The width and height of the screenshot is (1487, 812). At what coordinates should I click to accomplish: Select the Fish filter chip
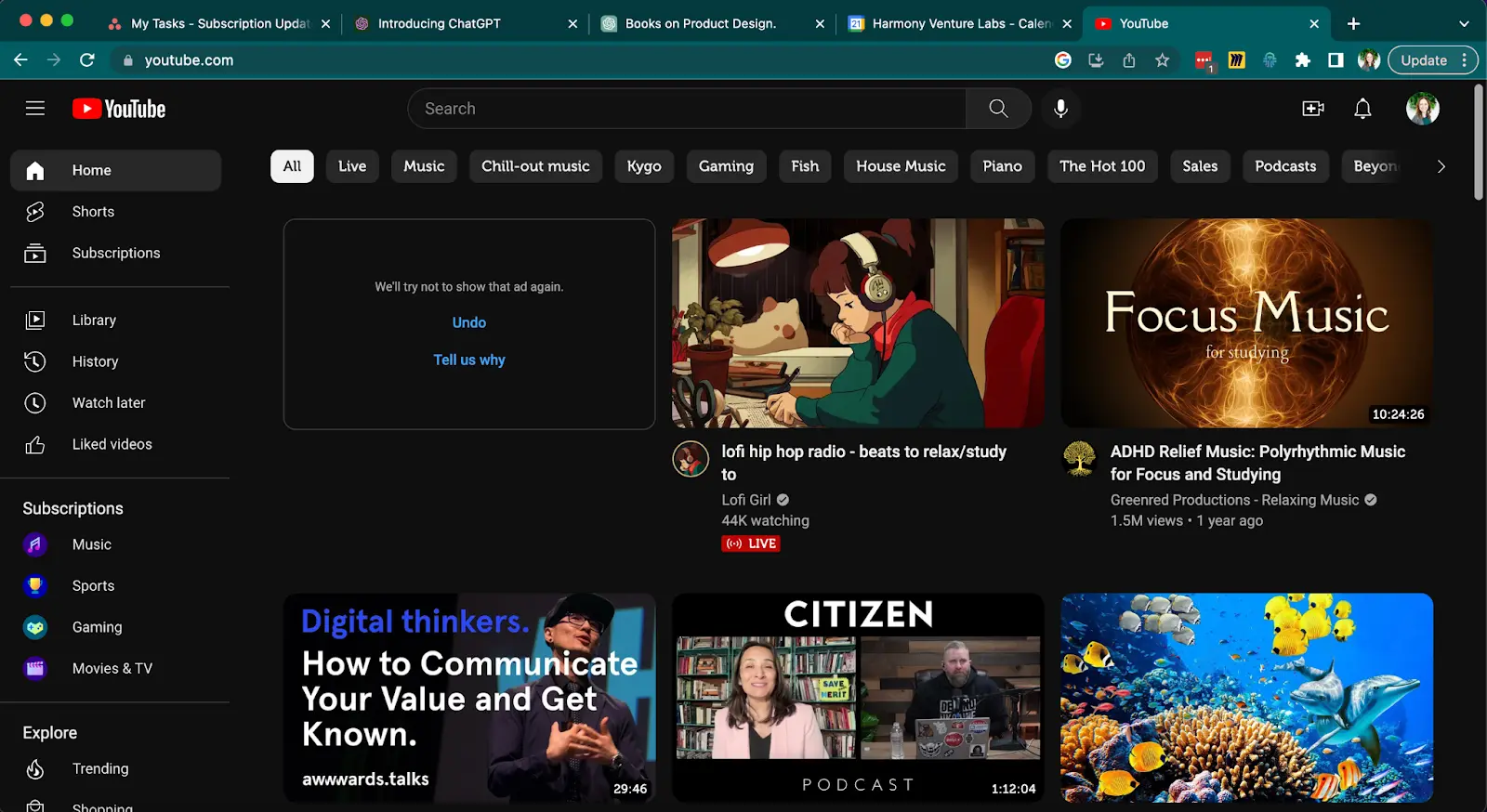805,166
